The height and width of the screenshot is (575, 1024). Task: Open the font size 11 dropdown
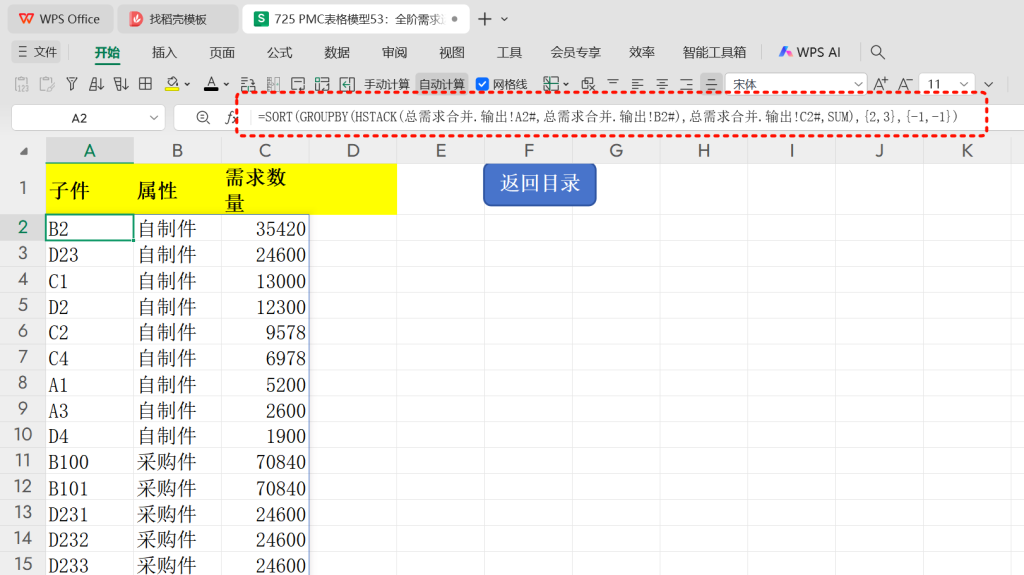click(x=963, y=84)
